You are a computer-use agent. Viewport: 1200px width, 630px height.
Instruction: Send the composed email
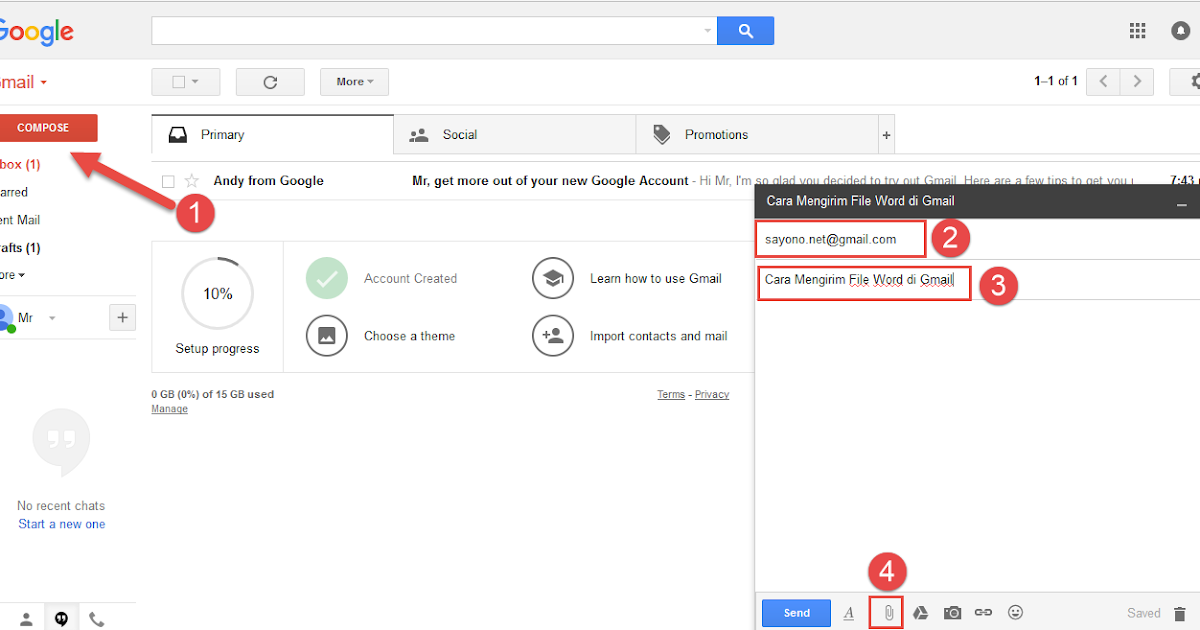tap(796, 613)
